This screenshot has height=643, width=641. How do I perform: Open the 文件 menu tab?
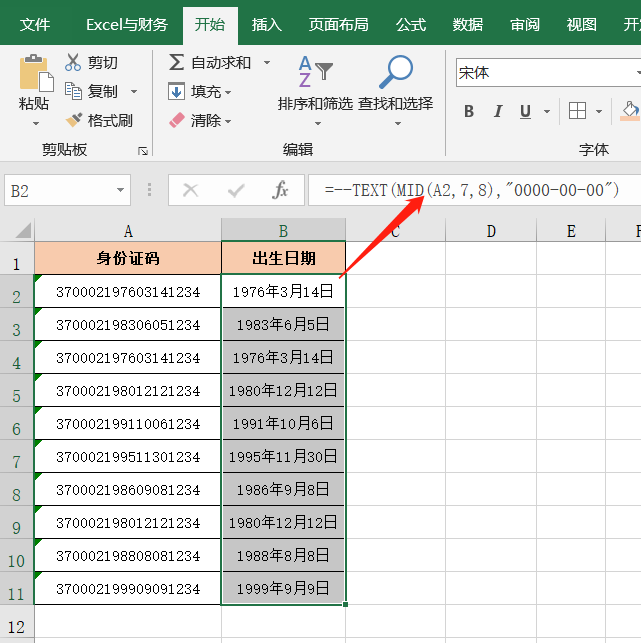[35, 25]
